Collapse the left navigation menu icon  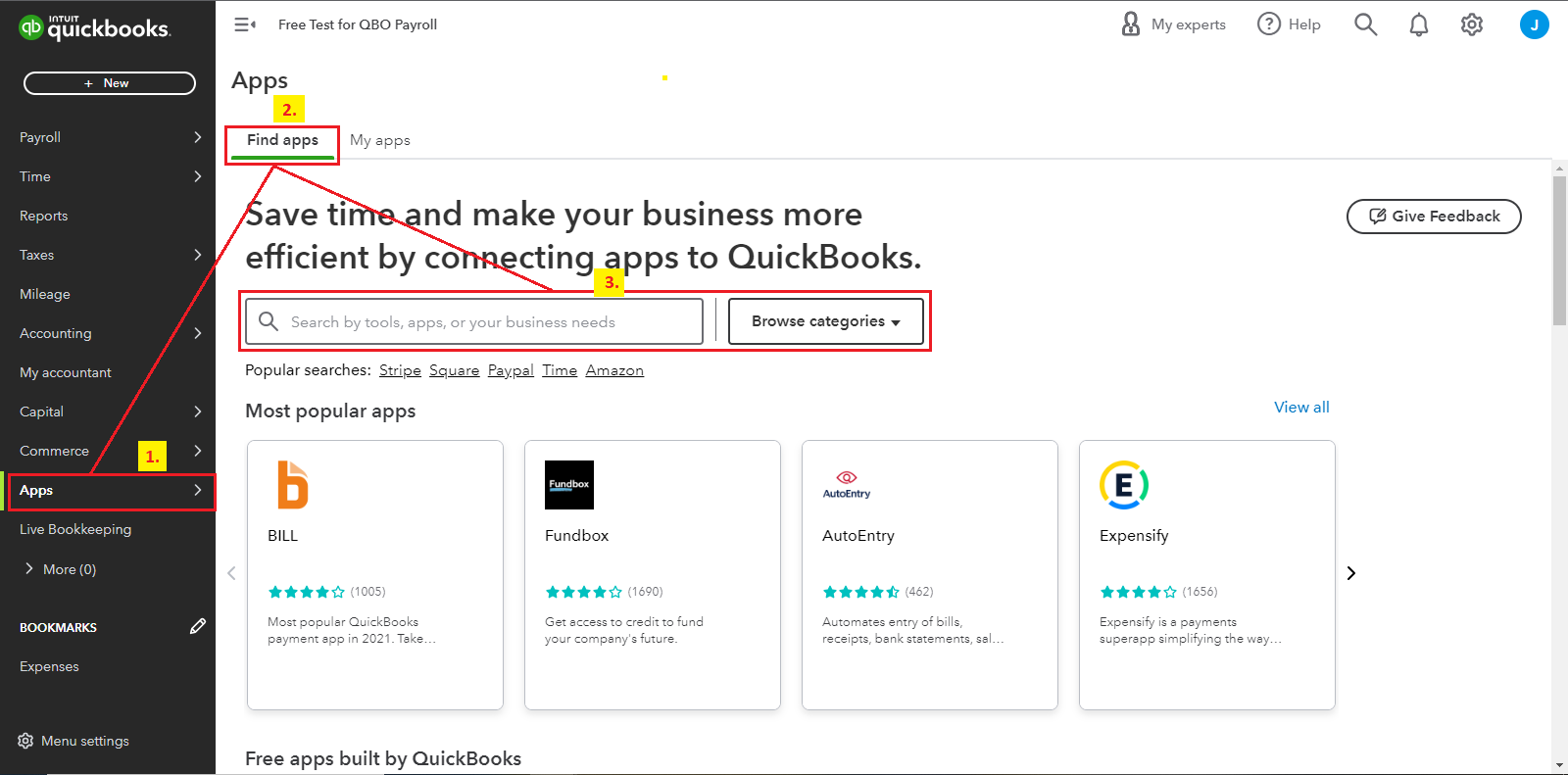[x=245, y=24]
